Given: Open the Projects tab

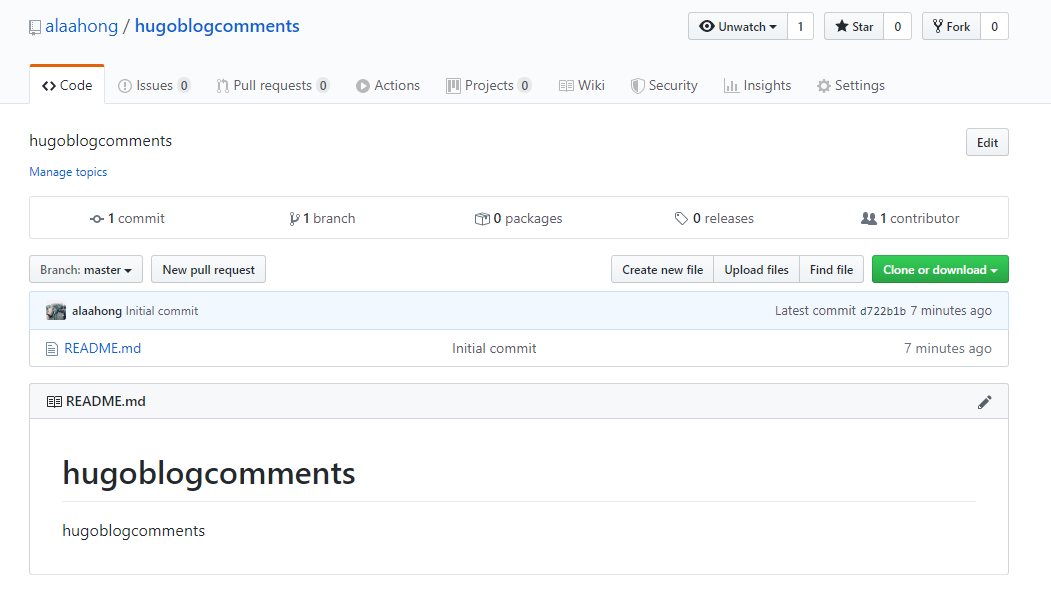Looking at the screenshot, I should [489, 85].
